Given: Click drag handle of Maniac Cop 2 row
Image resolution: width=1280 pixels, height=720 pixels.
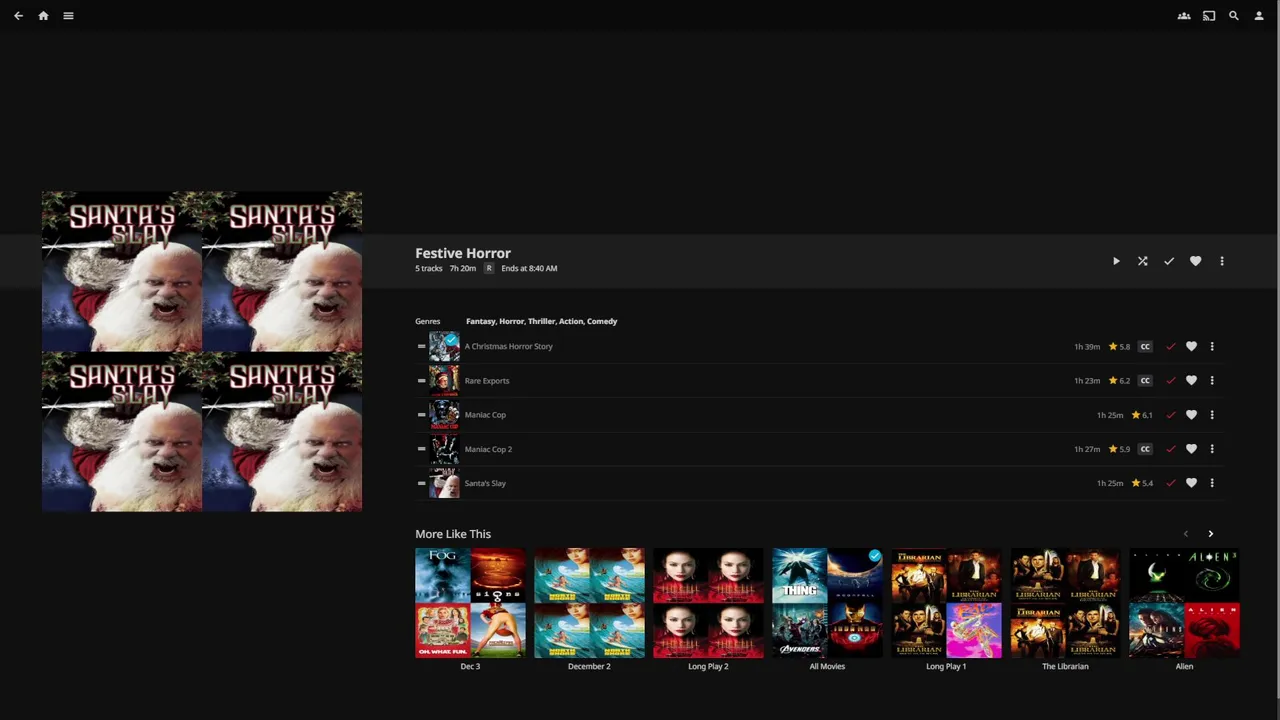Looking at the screenshot, I should [421, 449].
